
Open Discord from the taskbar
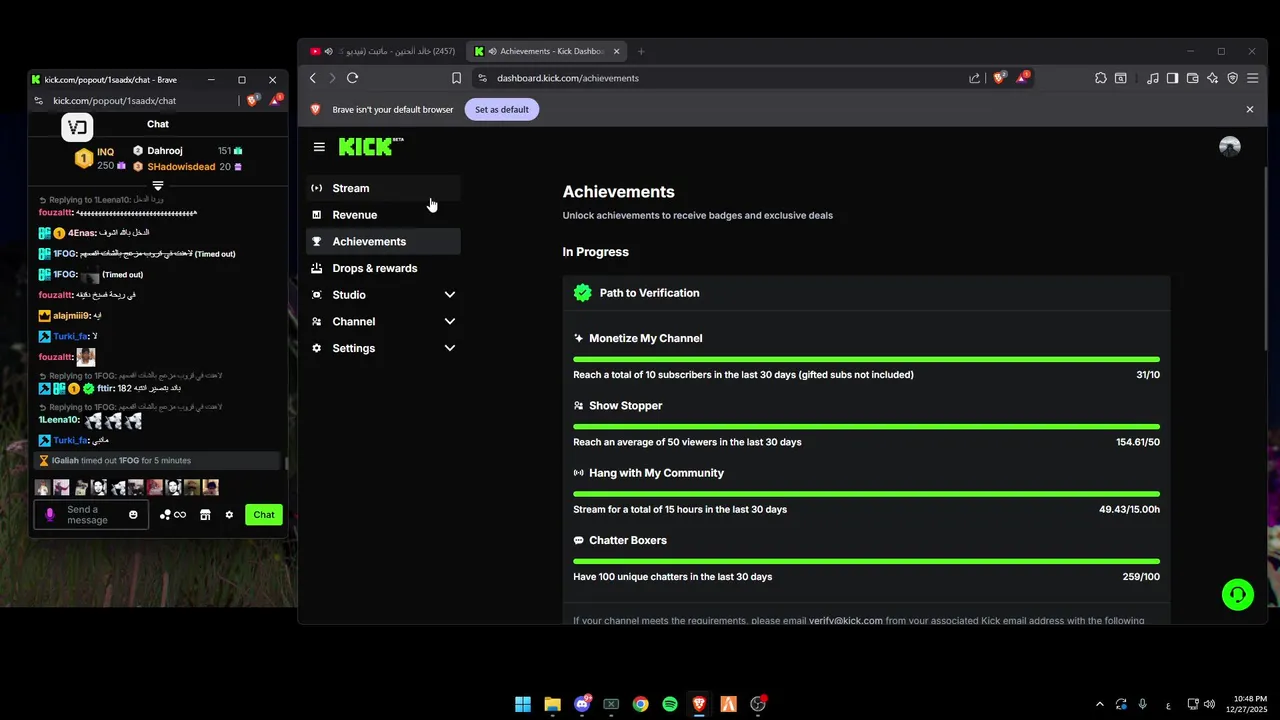click(582, 704)
